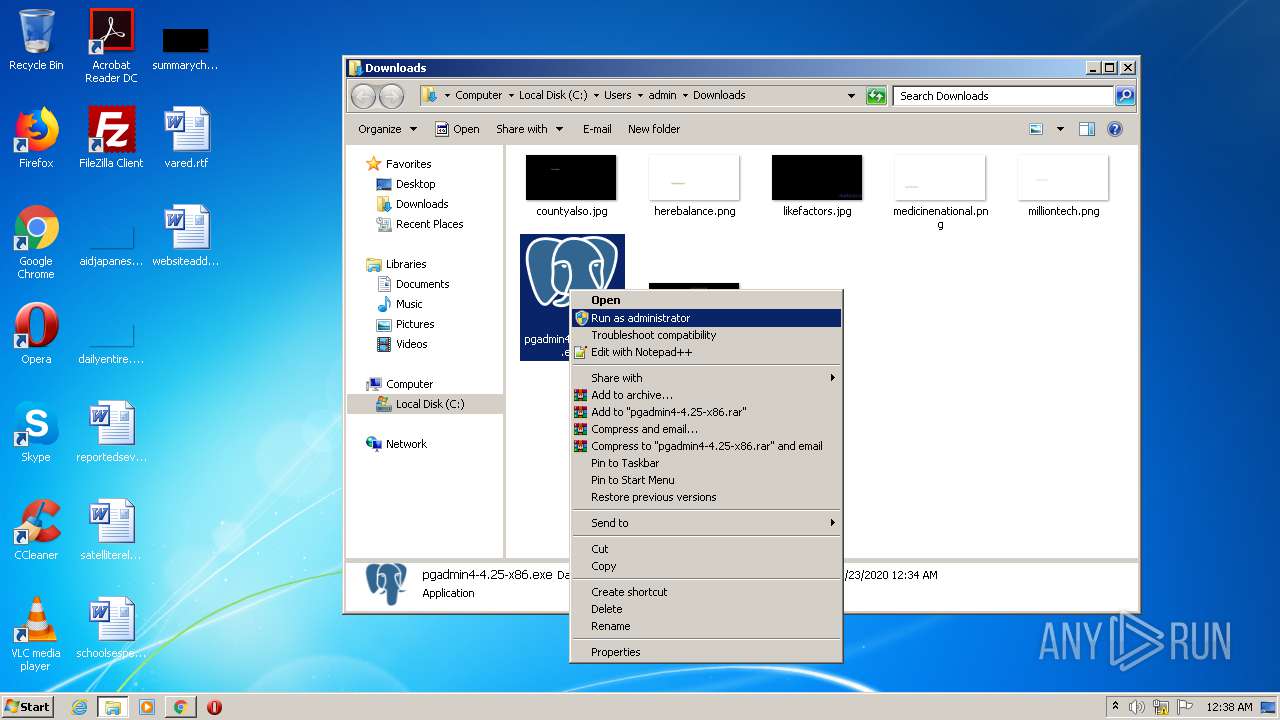Open the Recycle Bin desktop icon
The width and height of the screenshot is (1280, 720).
pos(36,40)
